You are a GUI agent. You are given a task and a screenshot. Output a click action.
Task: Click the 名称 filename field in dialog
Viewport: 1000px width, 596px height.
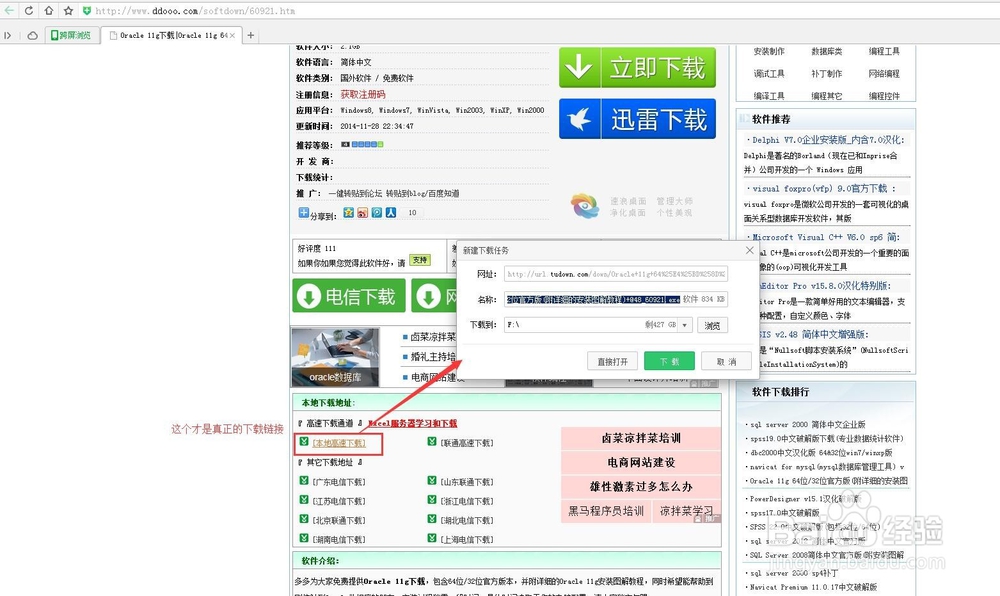point(615,299)
